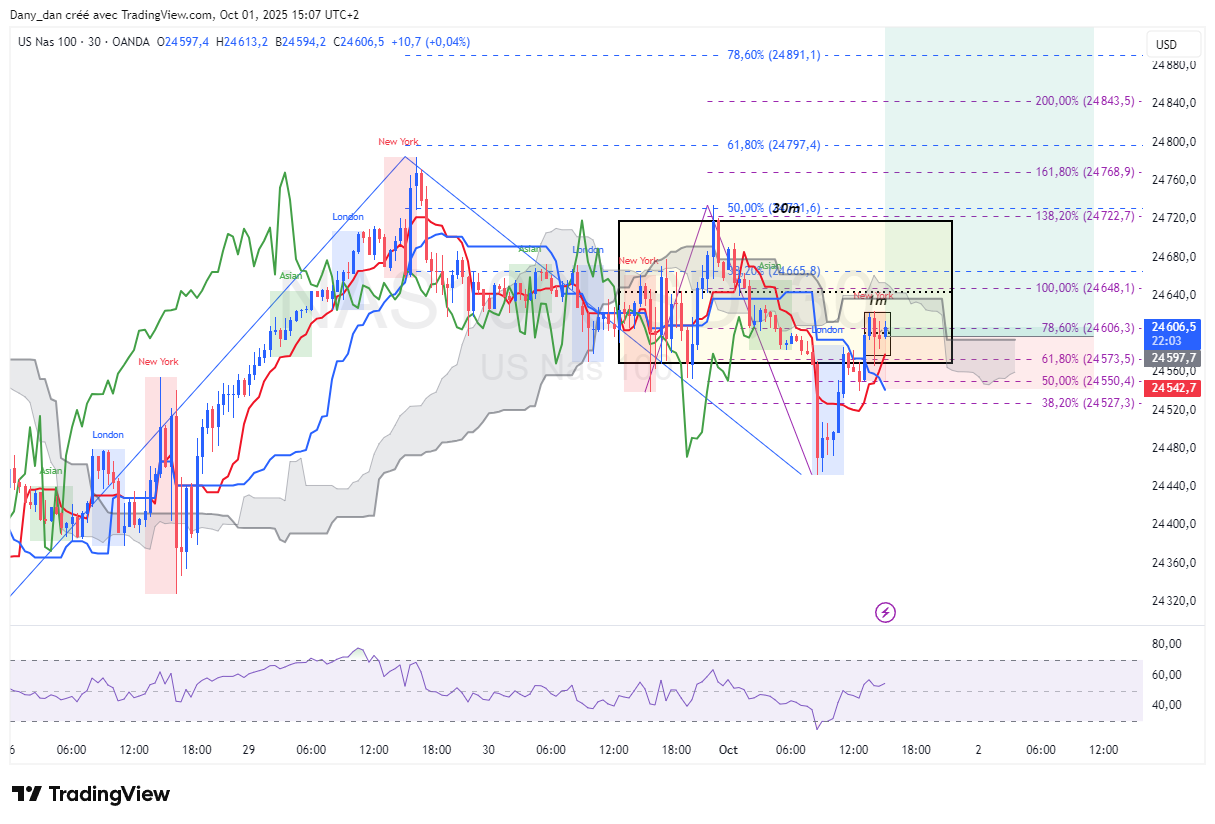Click the blue current price tag 24606,5
Image resolution: width=1215 pixels, height=824 pixels.
coord(1174,327)
